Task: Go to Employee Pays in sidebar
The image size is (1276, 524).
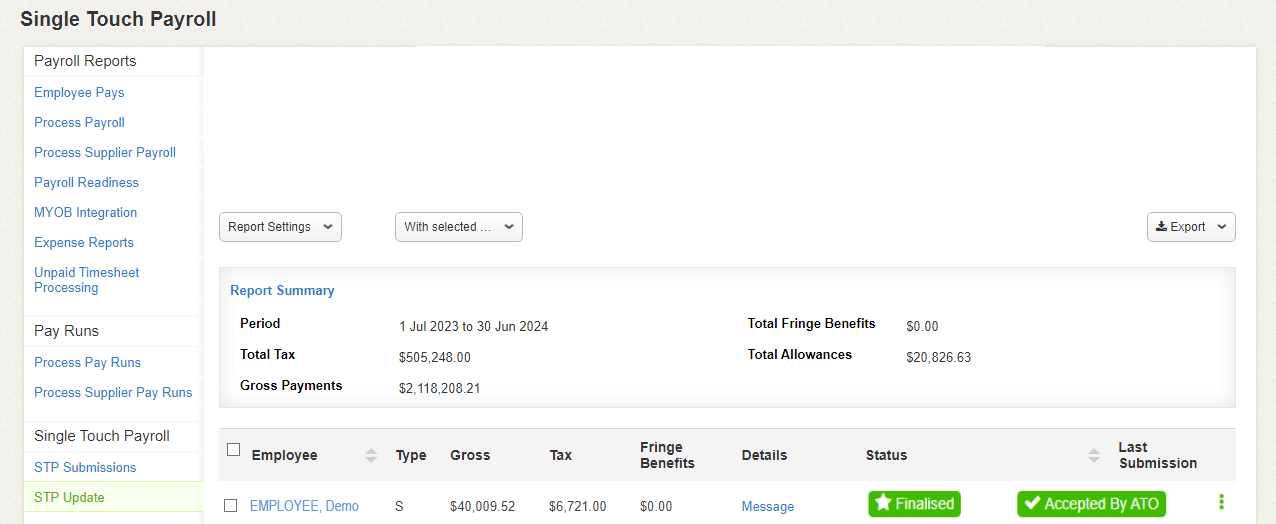Action: point(79,92)
